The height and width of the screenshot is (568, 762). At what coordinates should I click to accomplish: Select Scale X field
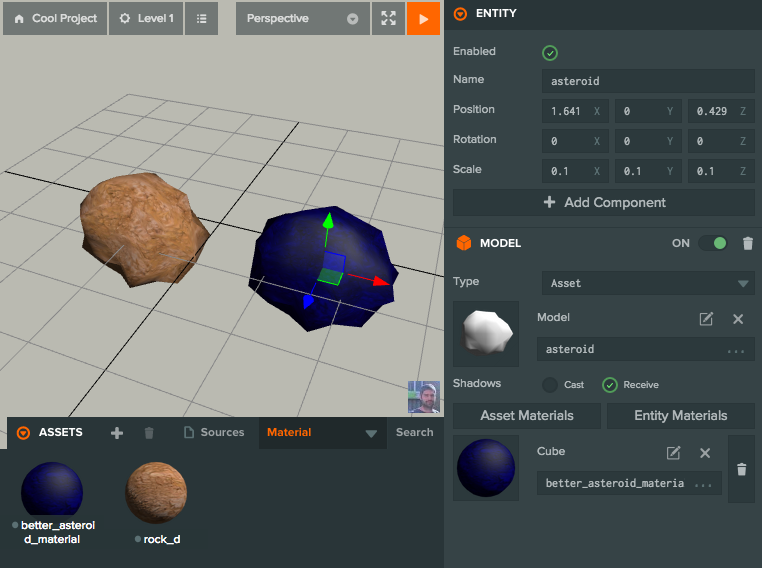[x=575, y=171]
